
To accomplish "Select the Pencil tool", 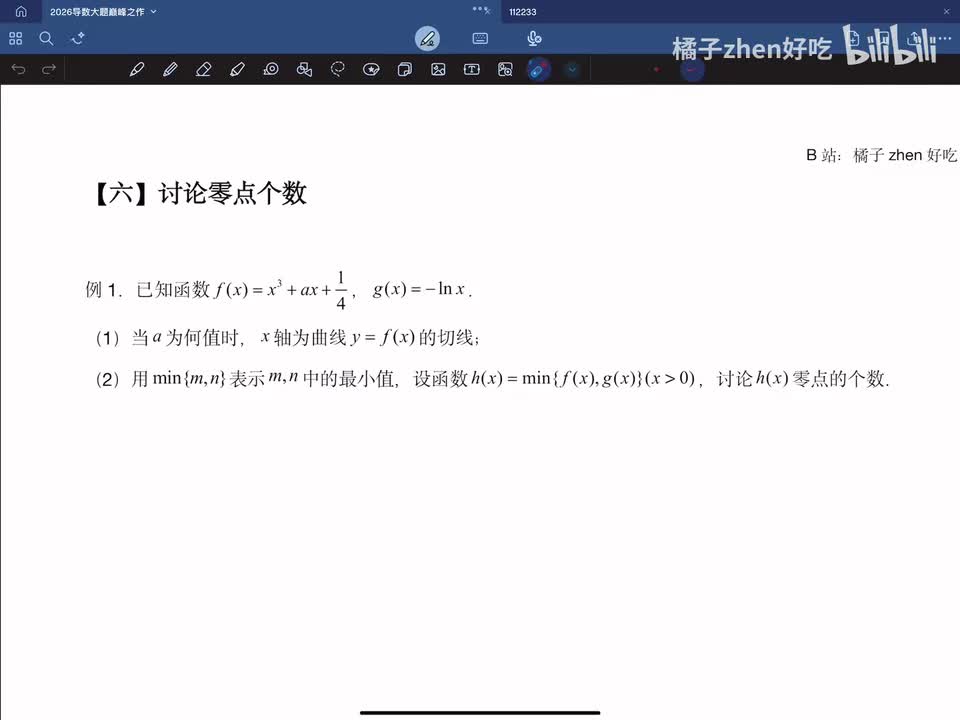I will tap(170, 69).
